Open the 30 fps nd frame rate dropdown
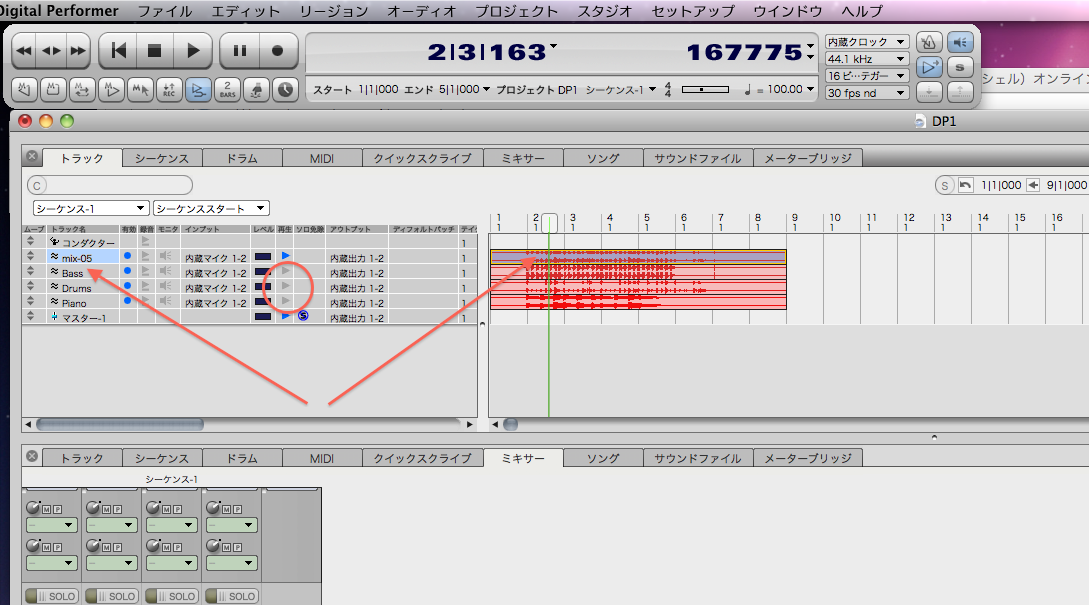 tap(866, 93)
